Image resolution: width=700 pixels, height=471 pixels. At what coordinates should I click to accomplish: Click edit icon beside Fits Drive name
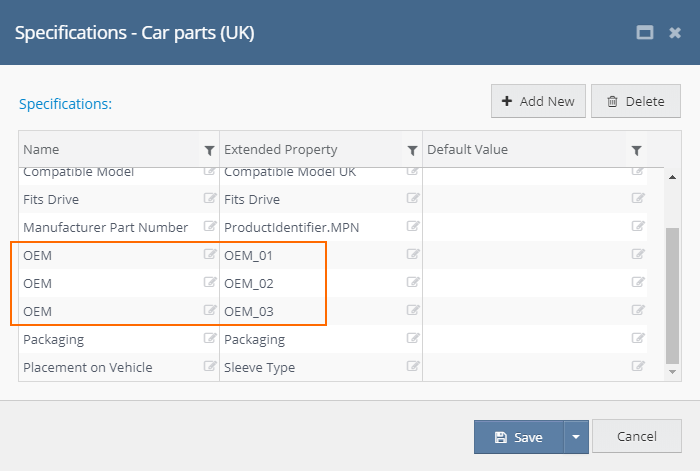pos(210,199)
